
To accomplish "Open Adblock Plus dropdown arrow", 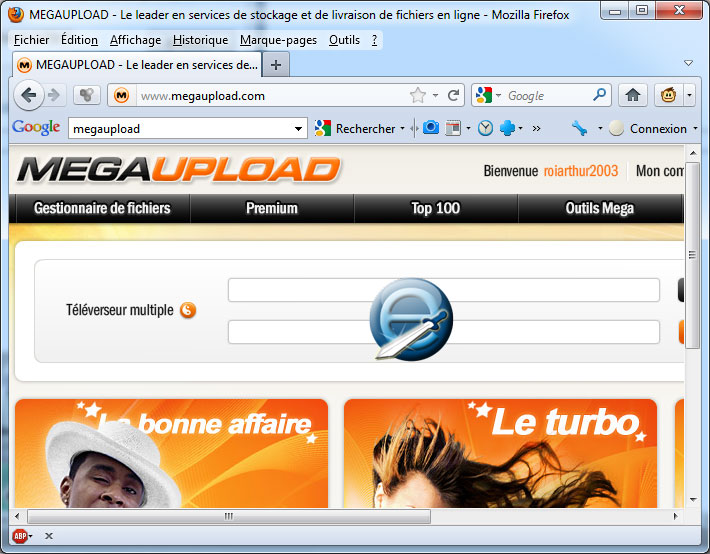I will [30, 536].
